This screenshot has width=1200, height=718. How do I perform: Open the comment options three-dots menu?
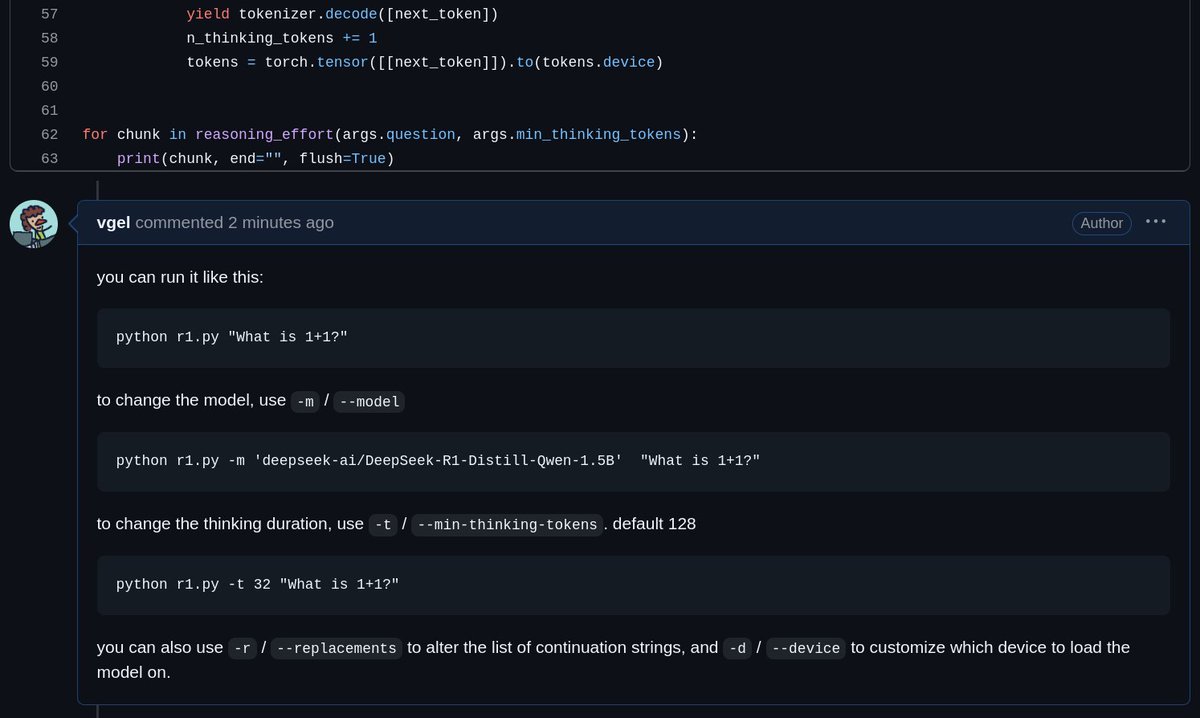click(1155, 222)
